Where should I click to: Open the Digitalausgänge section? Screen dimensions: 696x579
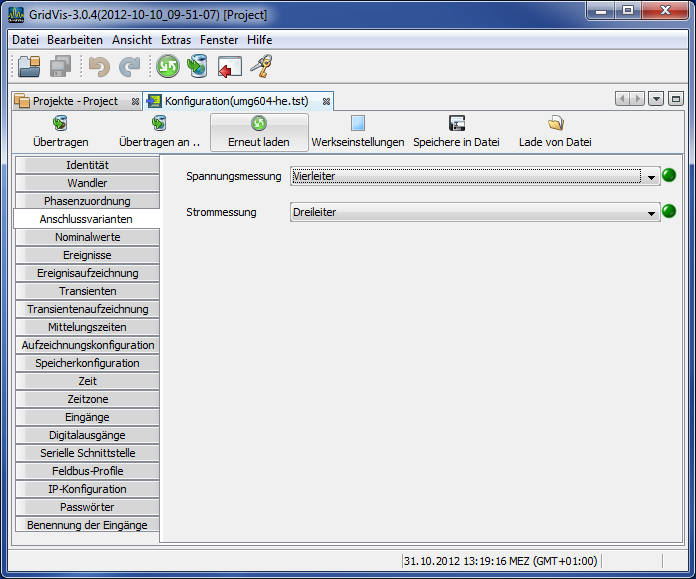pyautogui.click(x=87, y=435)
